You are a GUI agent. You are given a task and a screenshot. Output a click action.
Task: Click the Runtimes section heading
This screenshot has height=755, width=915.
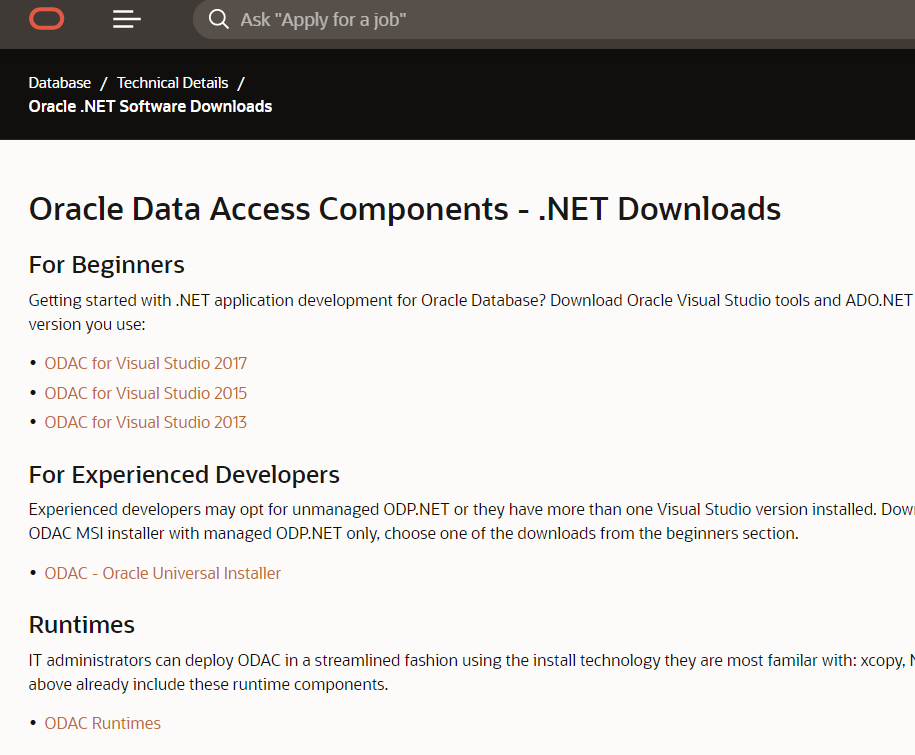click(x=81, y=624)
